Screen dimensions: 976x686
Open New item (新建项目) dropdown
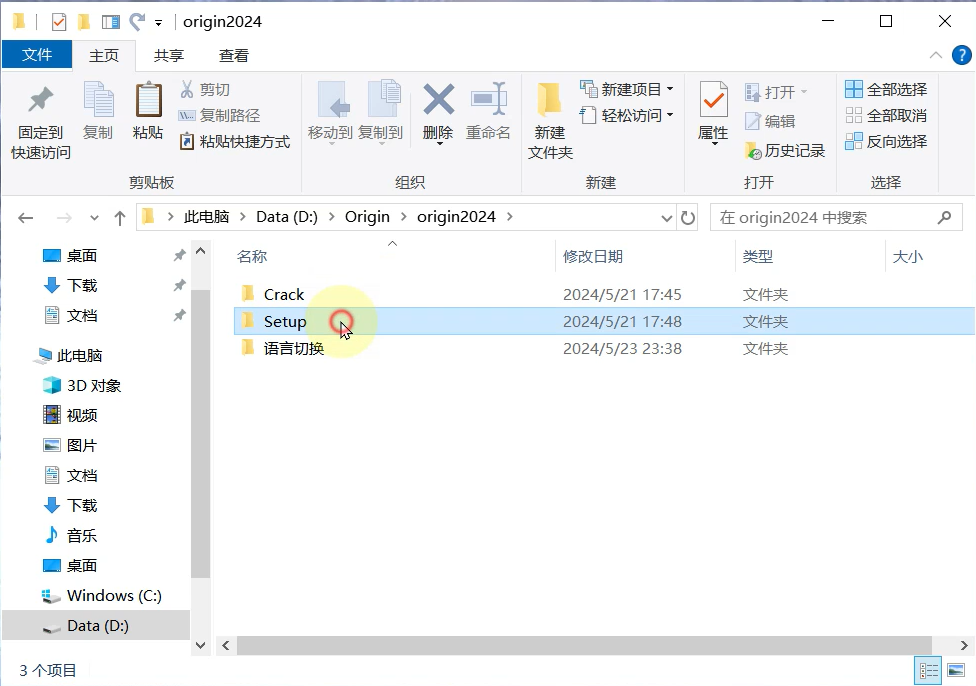[626, 90]
